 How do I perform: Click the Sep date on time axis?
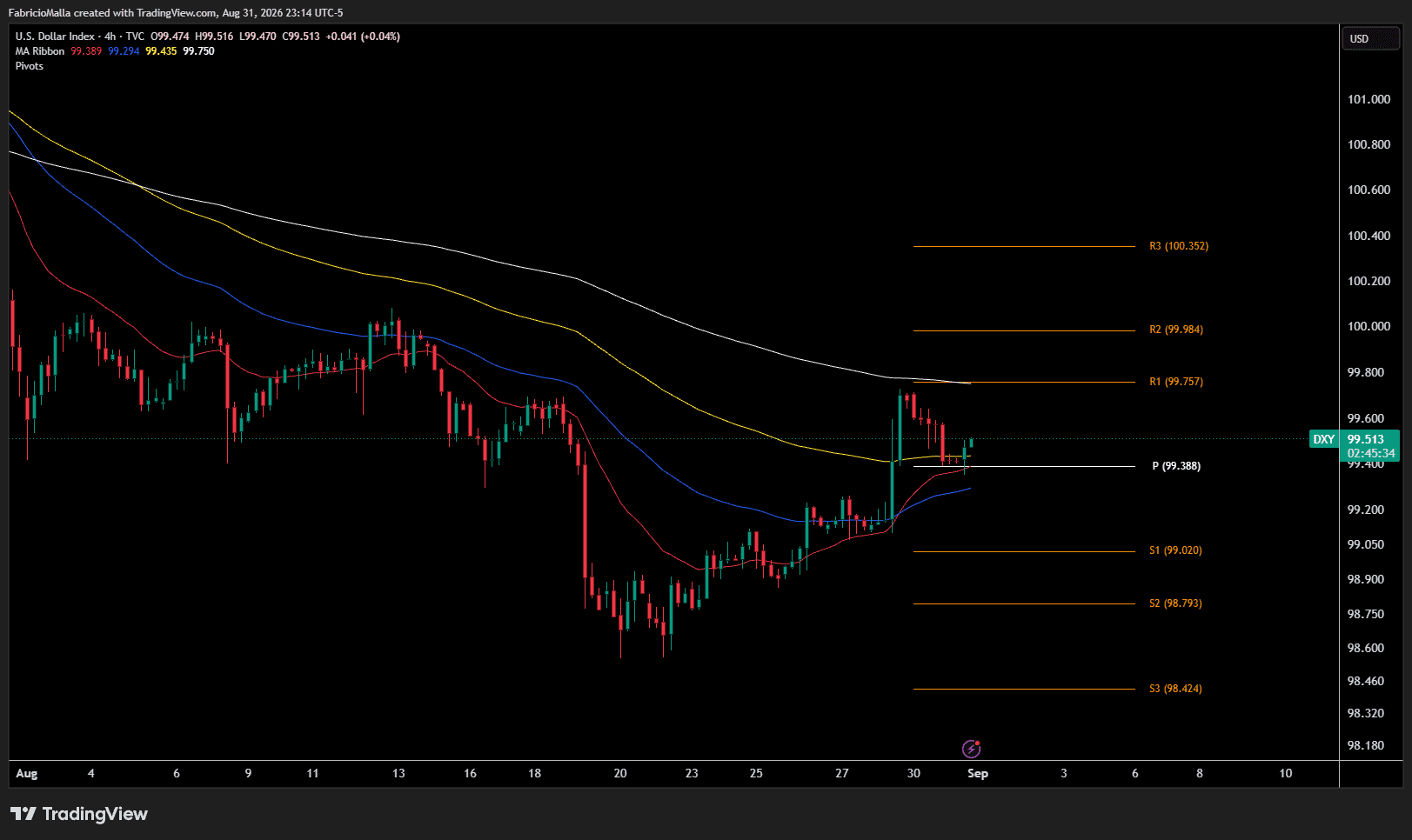click(x=978, y=773)
